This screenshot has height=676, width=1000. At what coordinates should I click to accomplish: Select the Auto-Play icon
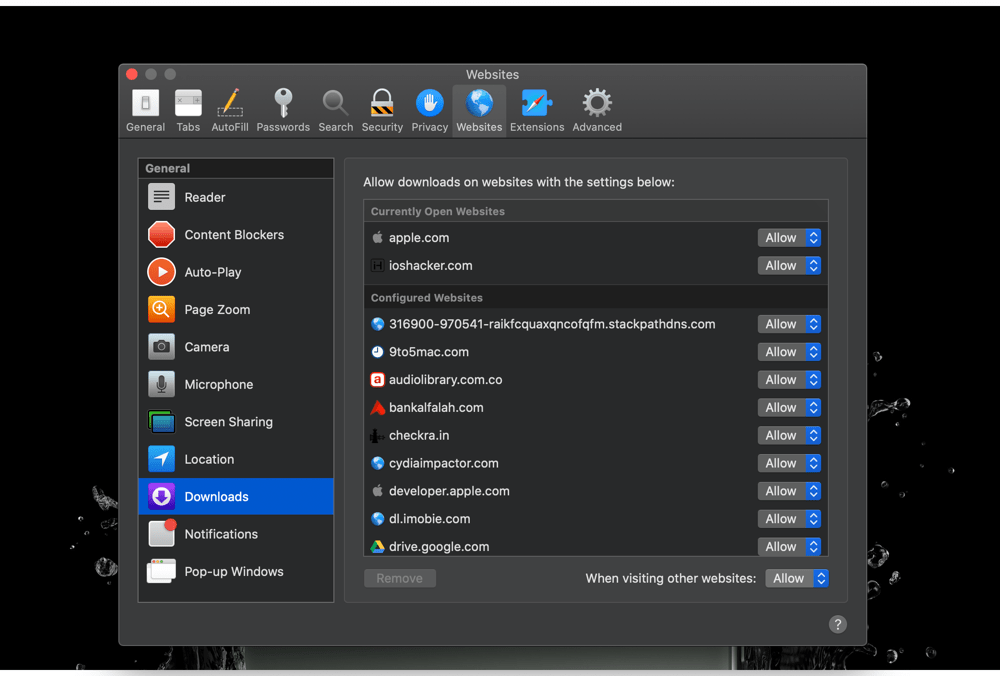click(161, 272)
